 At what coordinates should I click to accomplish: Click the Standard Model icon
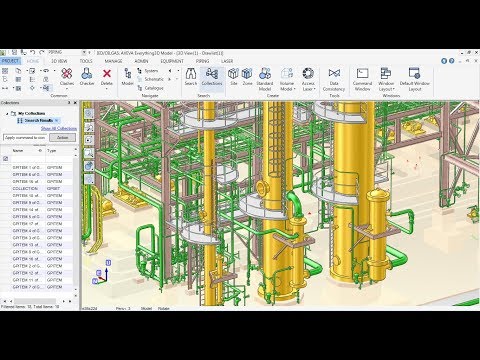265,73
